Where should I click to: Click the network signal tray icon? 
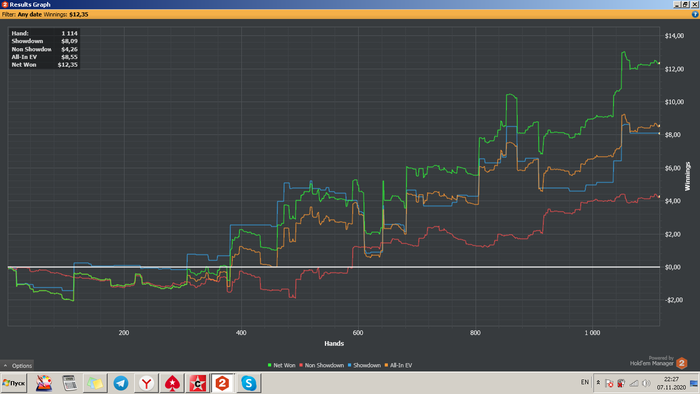tap(634, 383)
